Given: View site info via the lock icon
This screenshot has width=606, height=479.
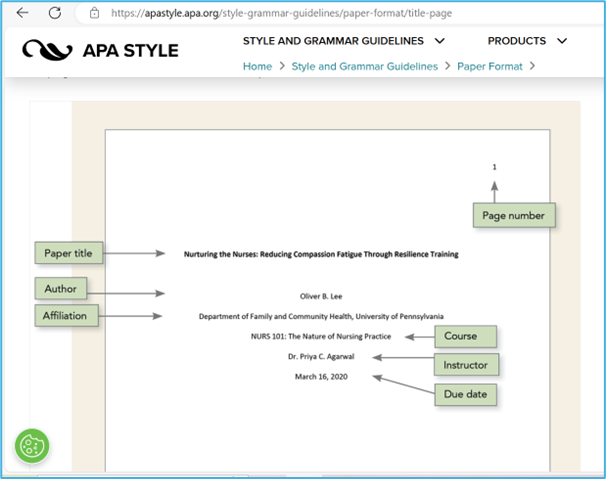Looking at the screenshot, I should [x=94, y=13].
